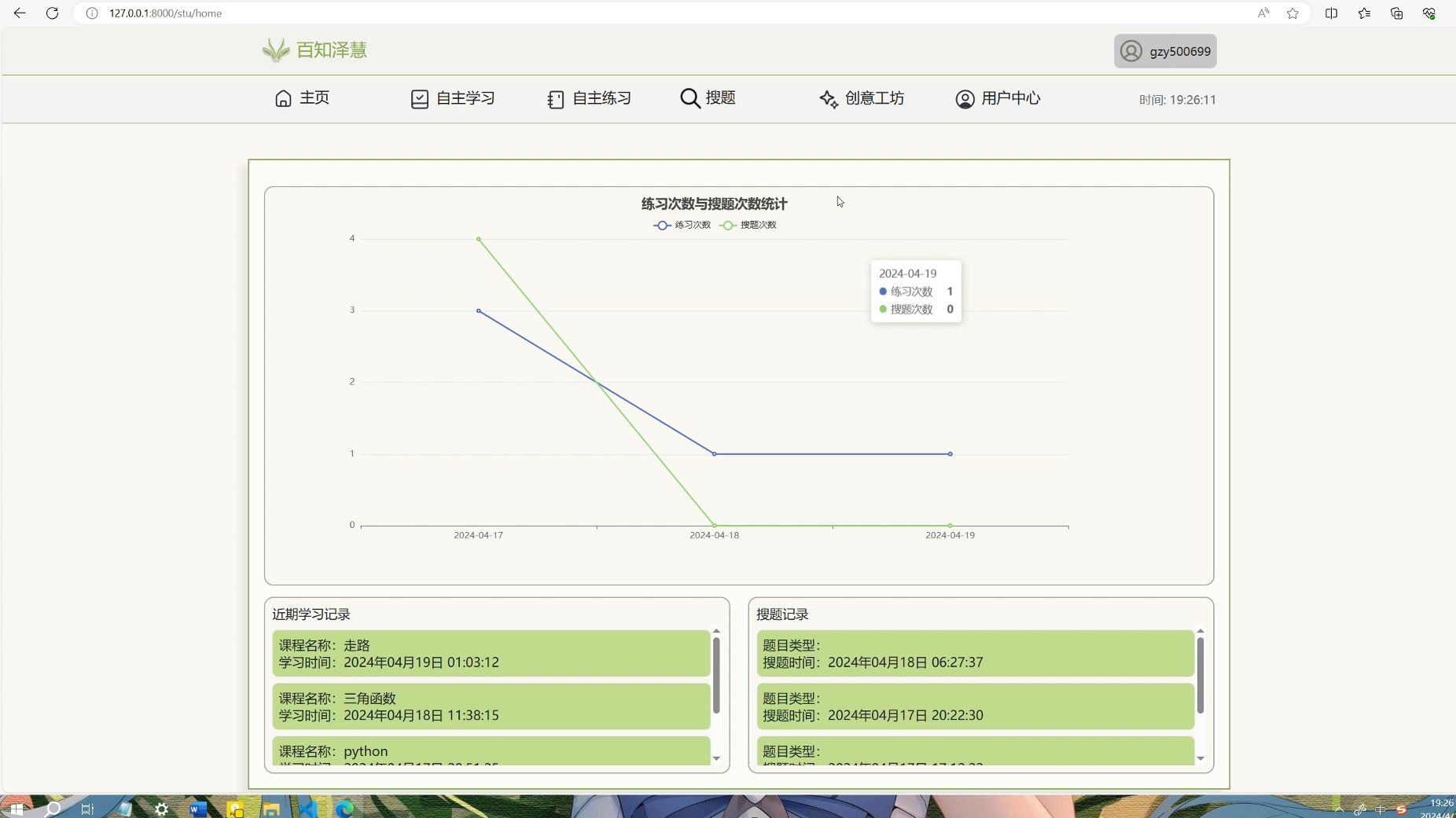Open the python course study record
The image size is (1456, 818).
[x=491, y=751]
